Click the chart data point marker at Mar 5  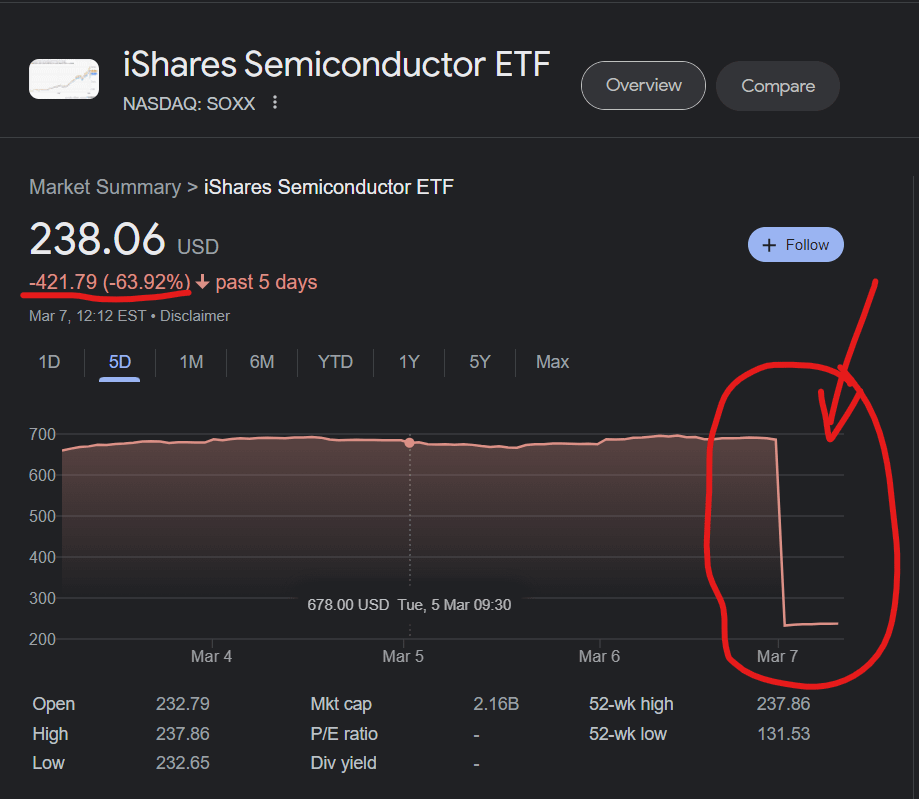click(409, 442)
